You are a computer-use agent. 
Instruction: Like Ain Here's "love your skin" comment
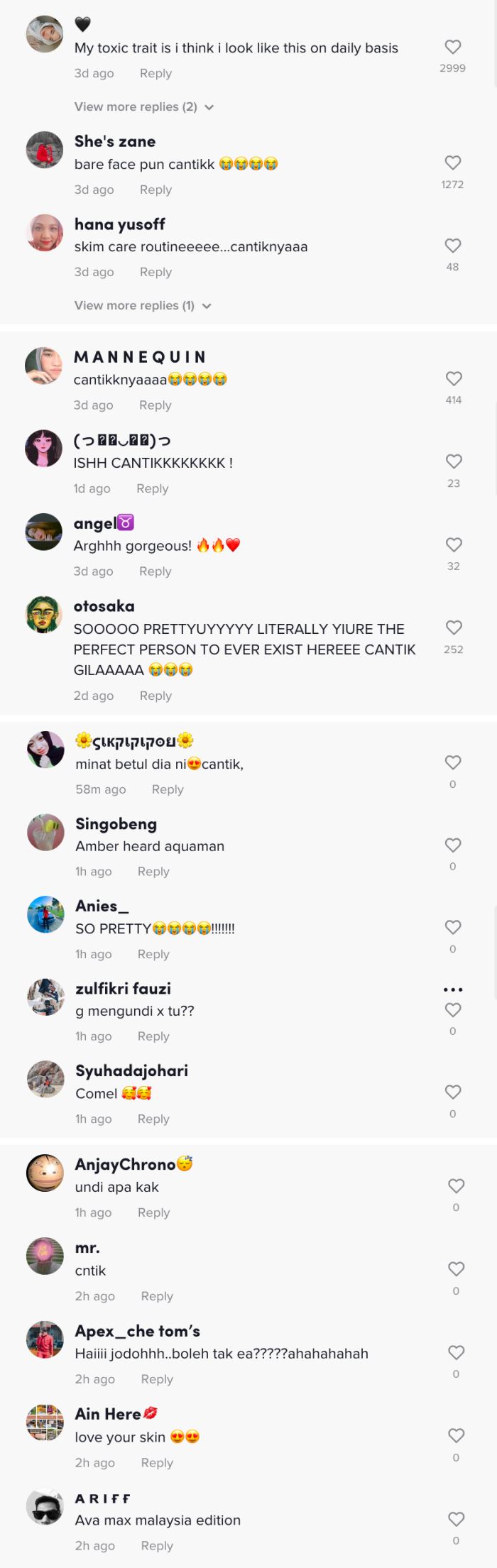[x=457, y=1435]
